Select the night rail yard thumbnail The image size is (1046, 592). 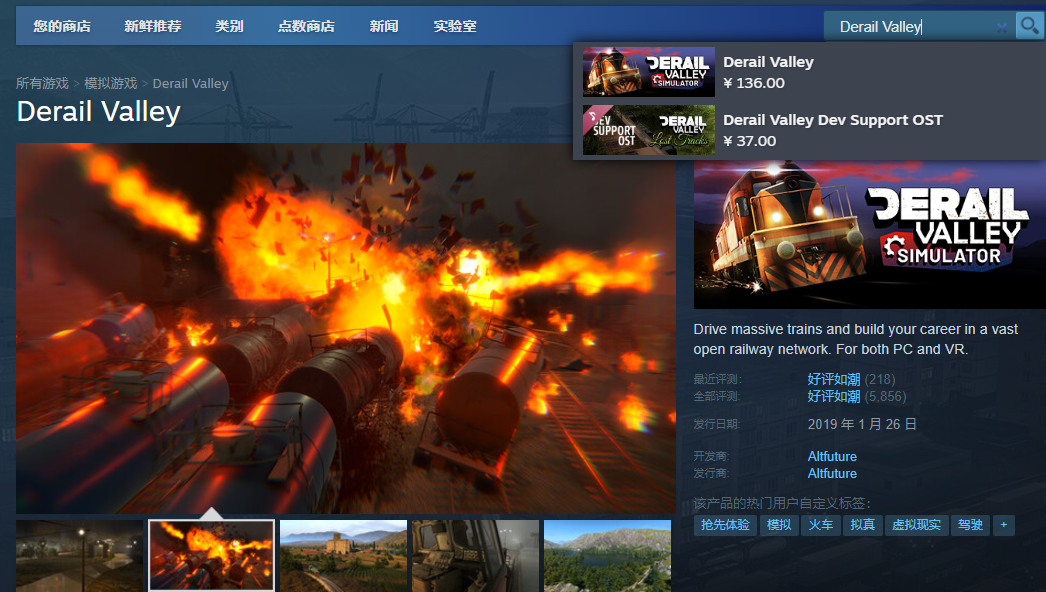point(79,555)
